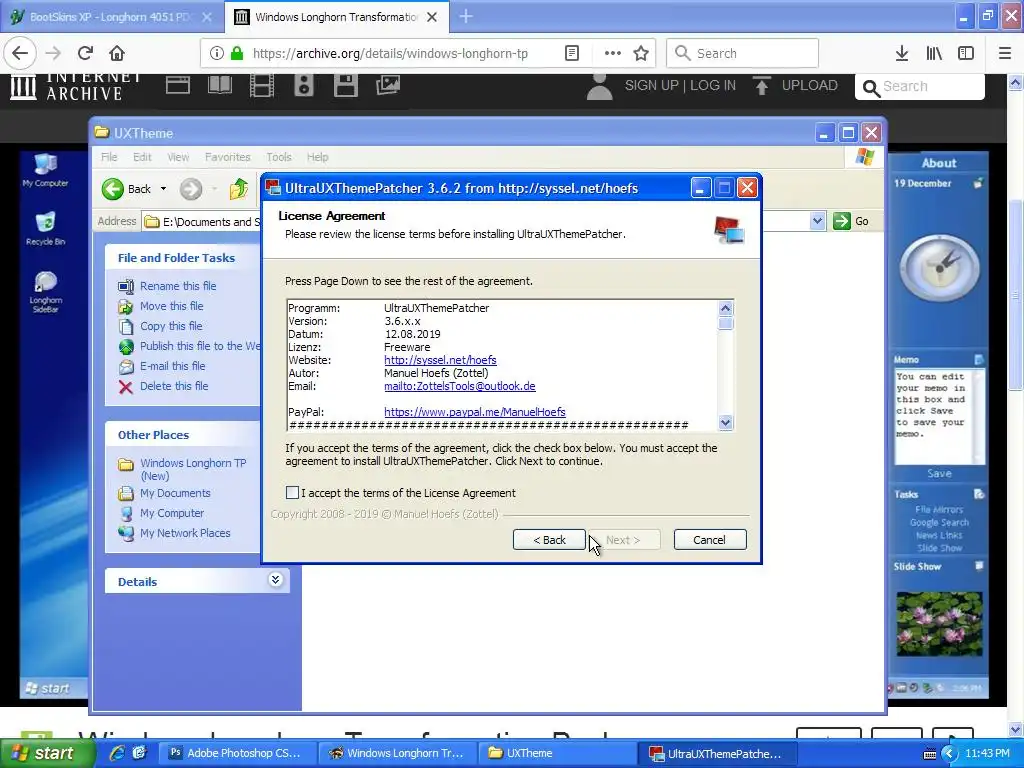Open Internet Archive audio speaker icon
Screen dimensions: 1024x768
tap(304, 86)
